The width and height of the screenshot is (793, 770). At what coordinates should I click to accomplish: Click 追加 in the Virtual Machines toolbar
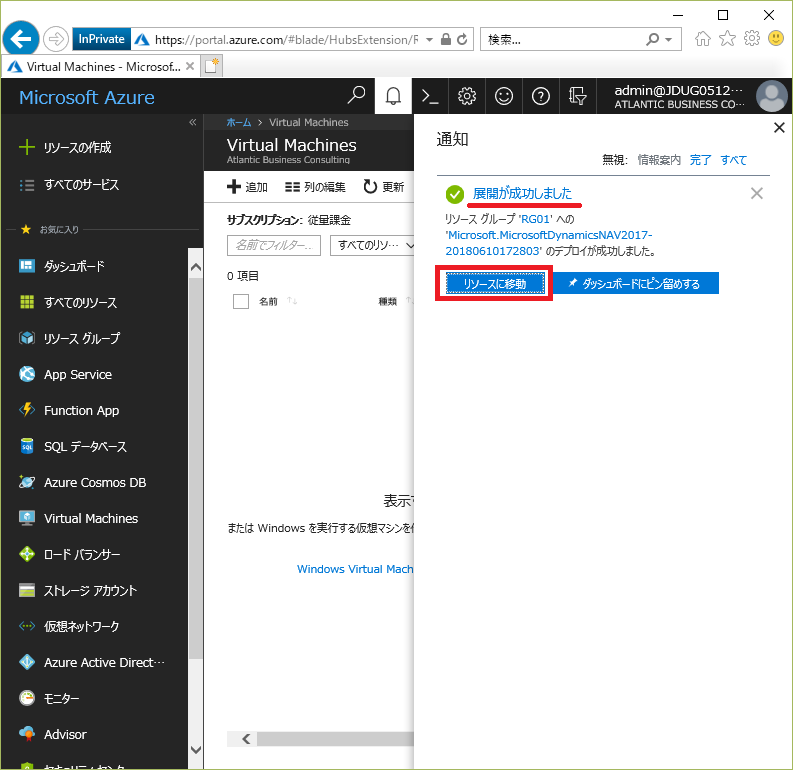[247, 187]
